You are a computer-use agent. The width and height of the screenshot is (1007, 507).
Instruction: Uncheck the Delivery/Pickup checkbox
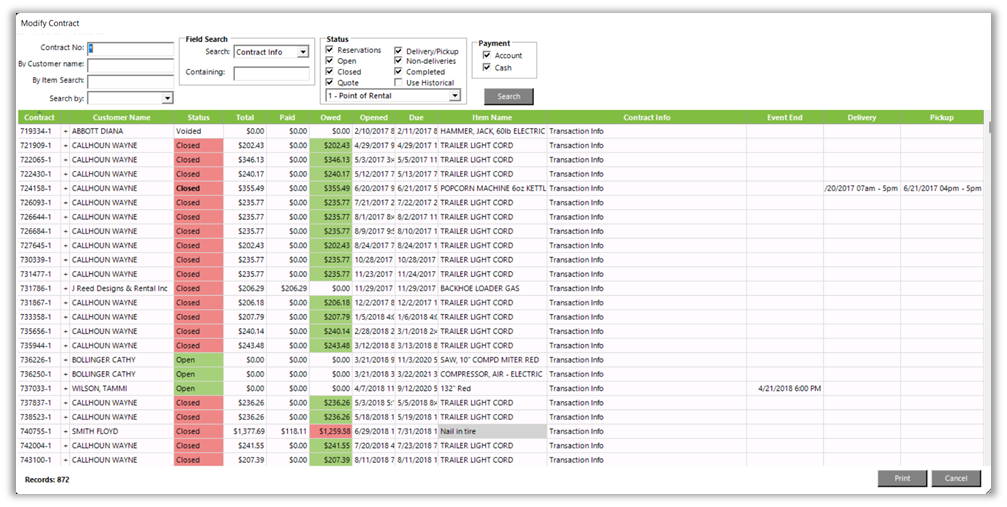pos(399,50)
